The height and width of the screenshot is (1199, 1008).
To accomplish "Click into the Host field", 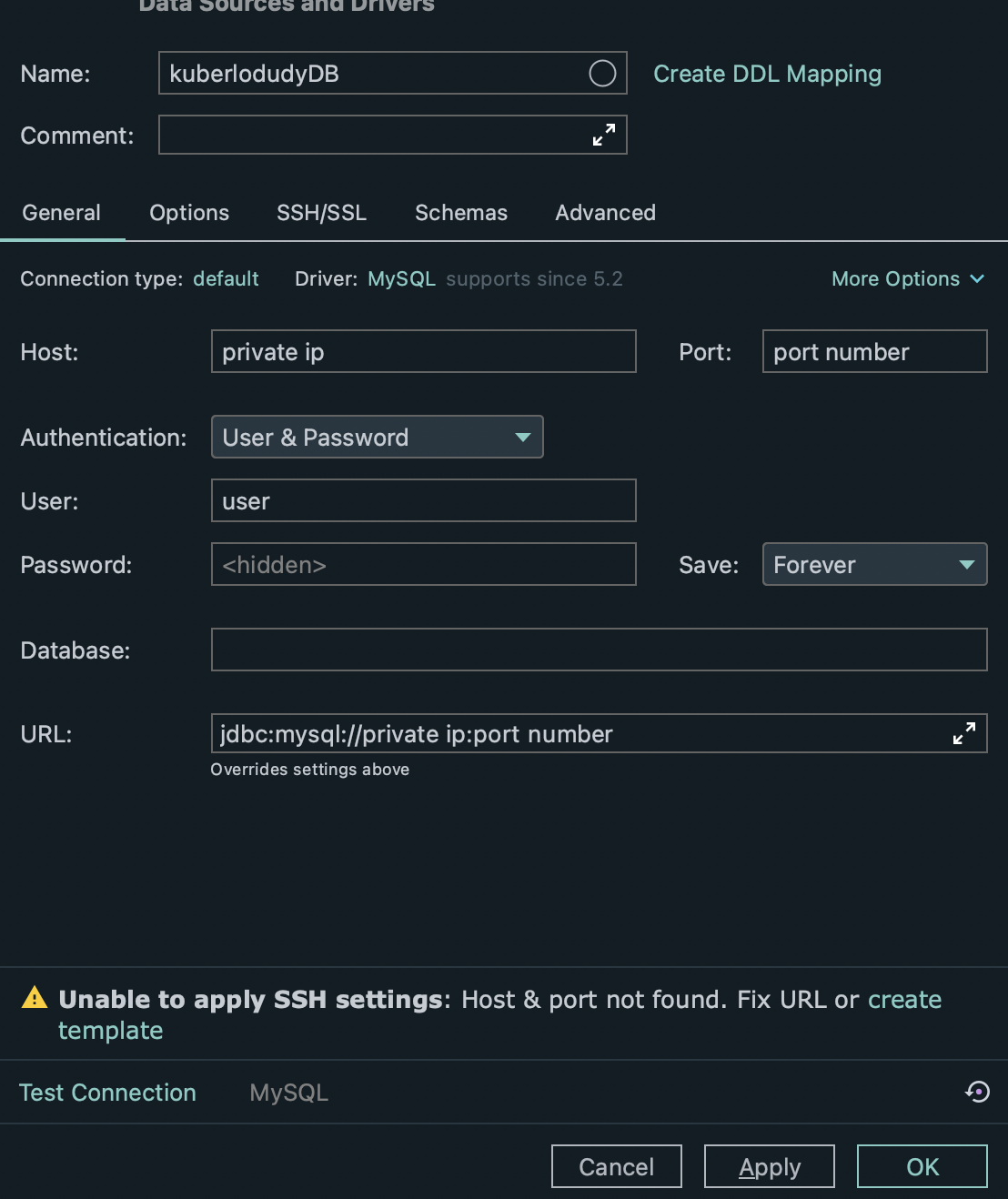I will (423, 352).
